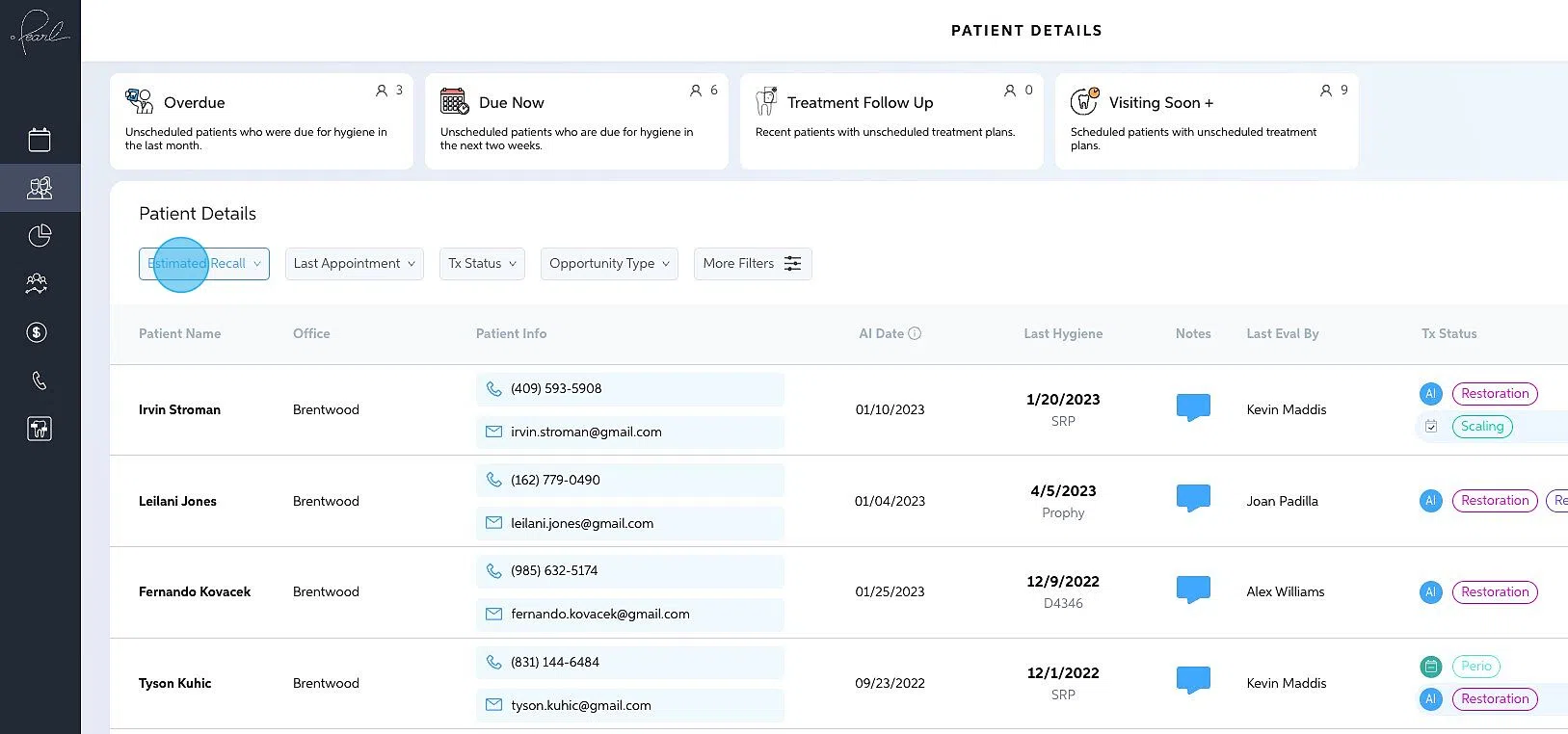This screenshot has width=1568, height=734.
Task: Open Last Appointment filter dropdown
Action: pos(355,264)
